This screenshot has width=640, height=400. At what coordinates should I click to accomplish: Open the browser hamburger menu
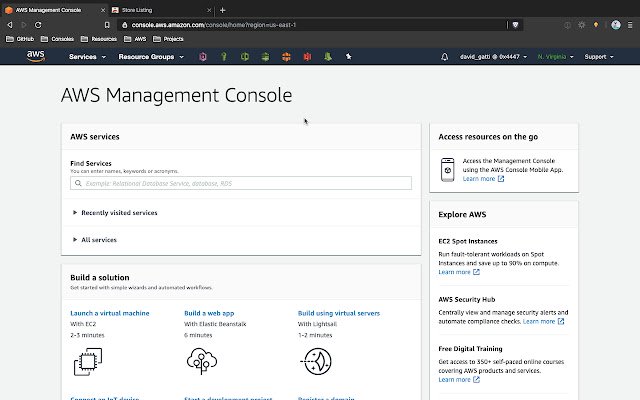pos(630,25)
